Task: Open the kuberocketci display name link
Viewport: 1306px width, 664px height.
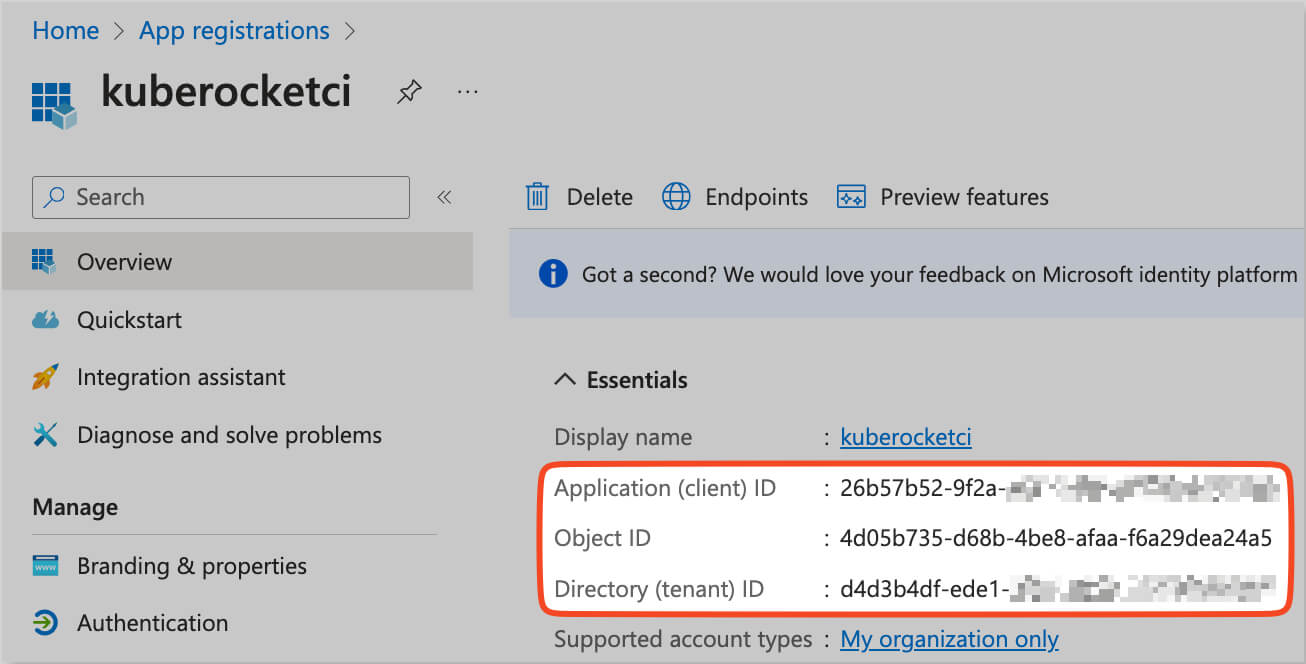Action: 905,437
